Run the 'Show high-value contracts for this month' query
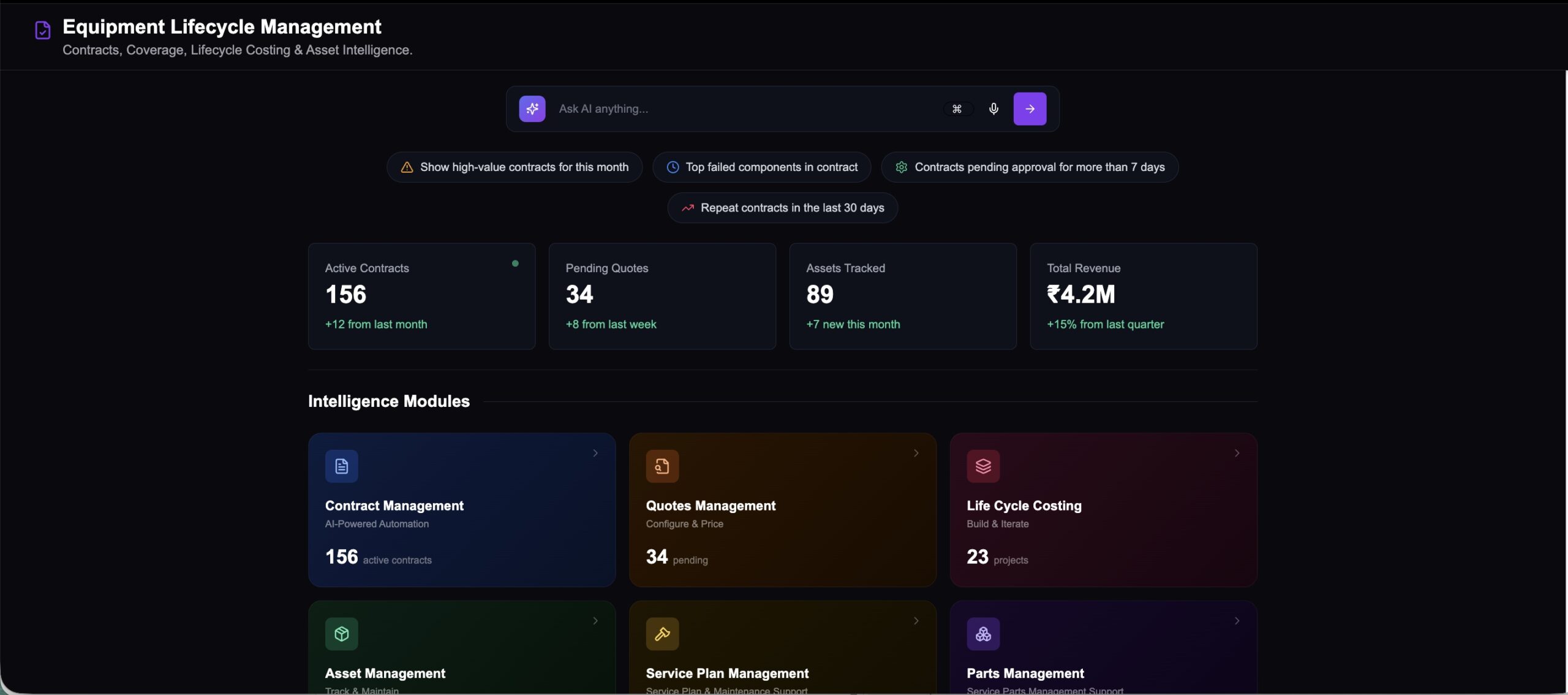This screenshot has width=1568, height=695. (x=513, y=167)
